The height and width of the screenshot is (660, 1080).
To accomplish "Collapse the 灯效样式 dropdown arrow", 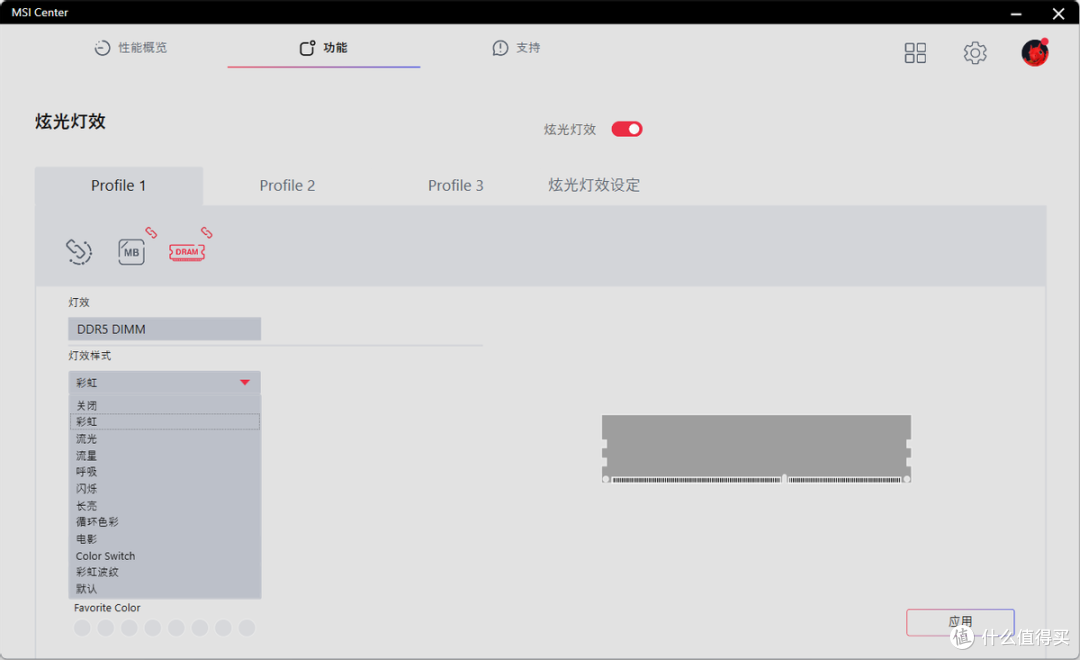I will coord(245,382).
